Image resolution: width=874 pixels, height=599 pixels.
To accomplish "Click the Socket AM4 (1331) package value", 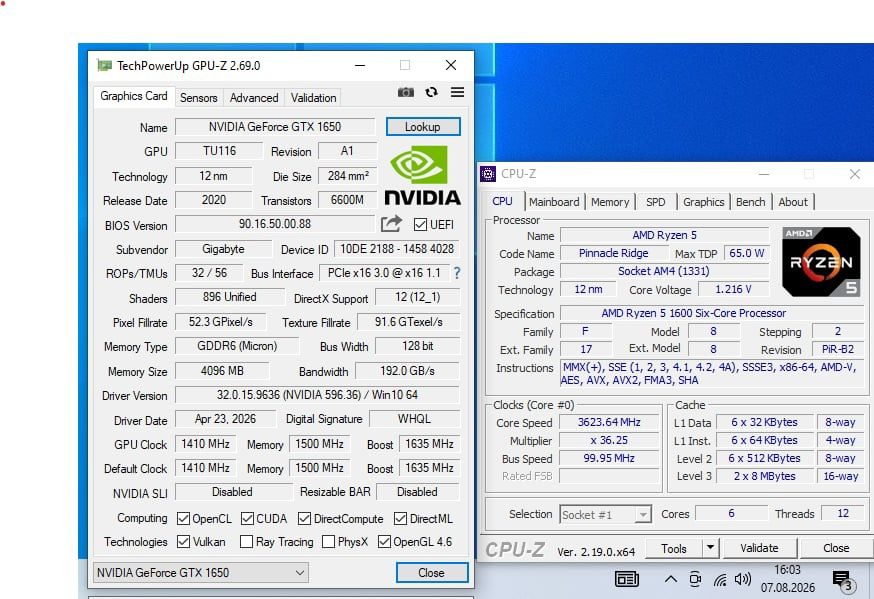I will (664, 271).
